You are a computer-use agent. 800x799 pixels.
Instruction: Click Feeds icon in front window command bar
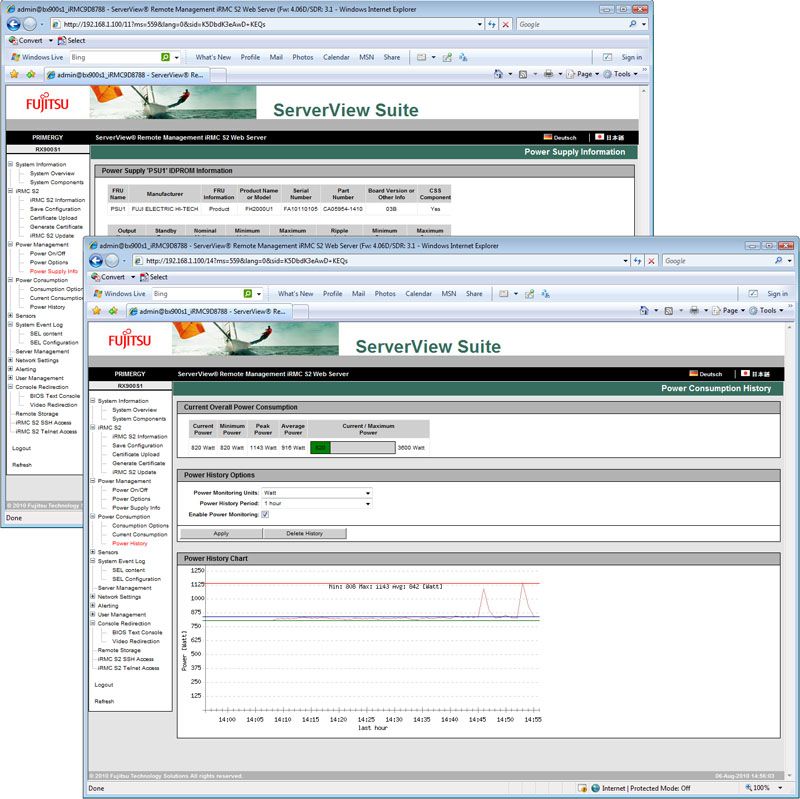tap(668, 310)
